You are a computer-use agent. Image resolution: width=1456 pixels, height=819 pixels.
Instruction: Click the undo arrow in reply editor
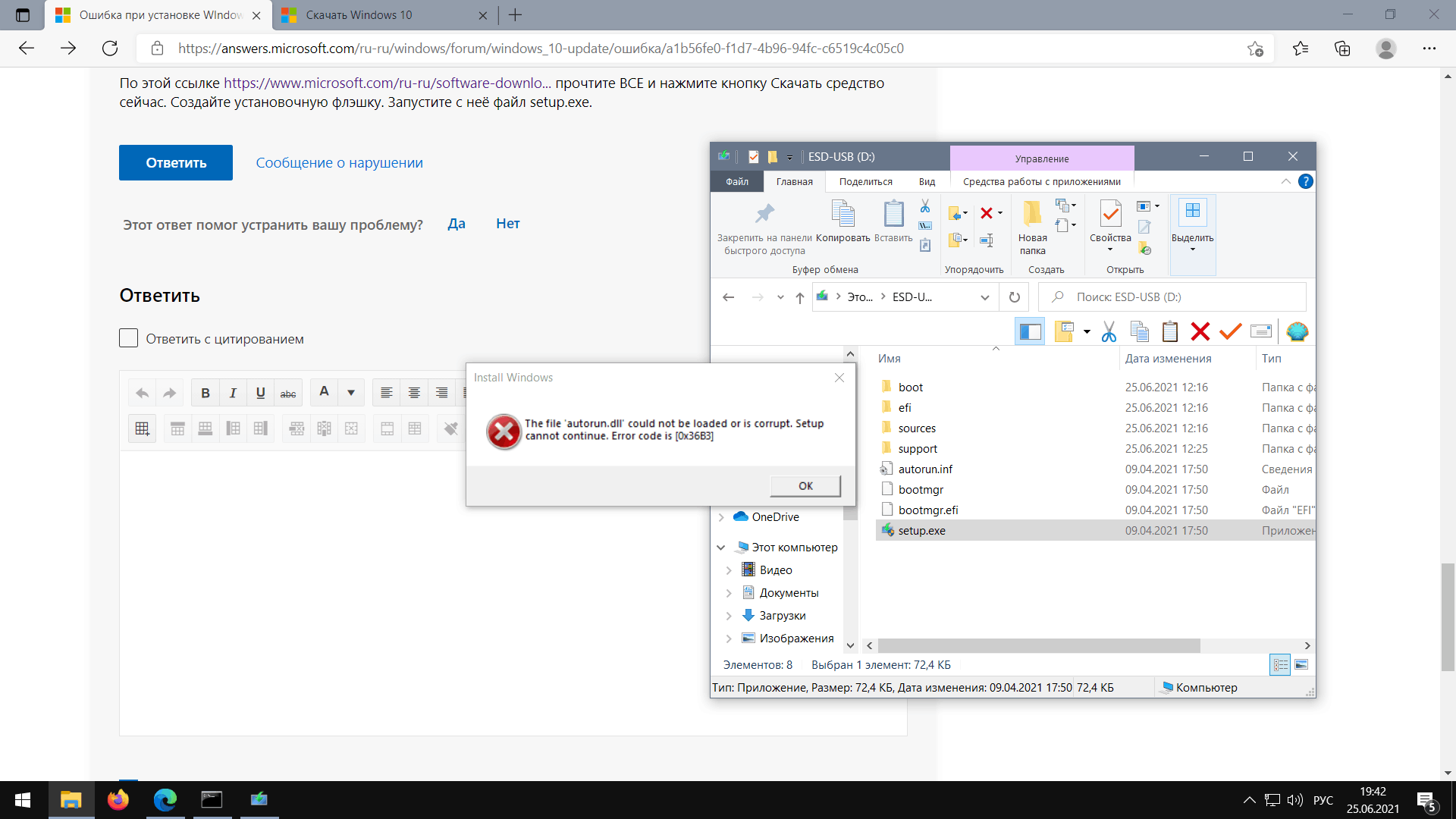click(142, 393)
